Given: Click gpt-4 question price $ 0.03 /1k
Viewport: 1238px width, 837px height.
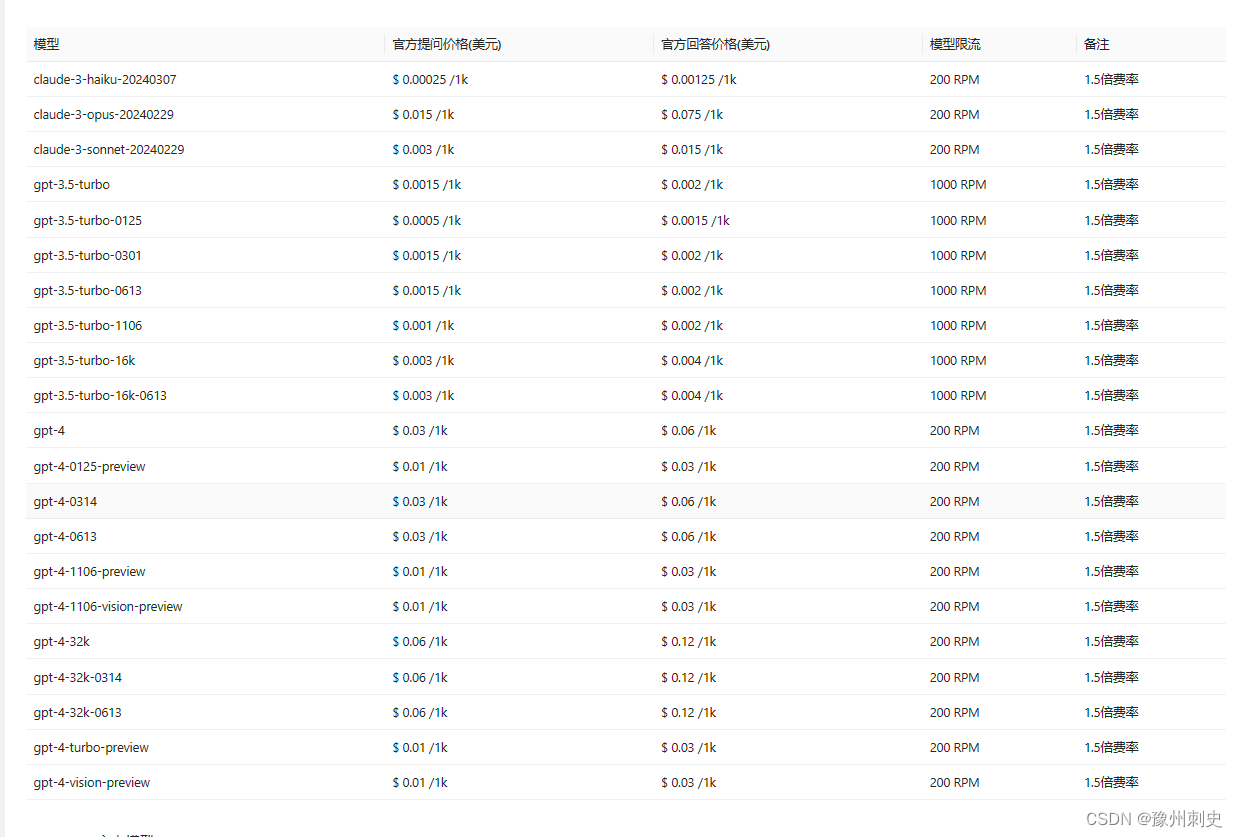Looking at the screenshot, I should coord(420,430).
